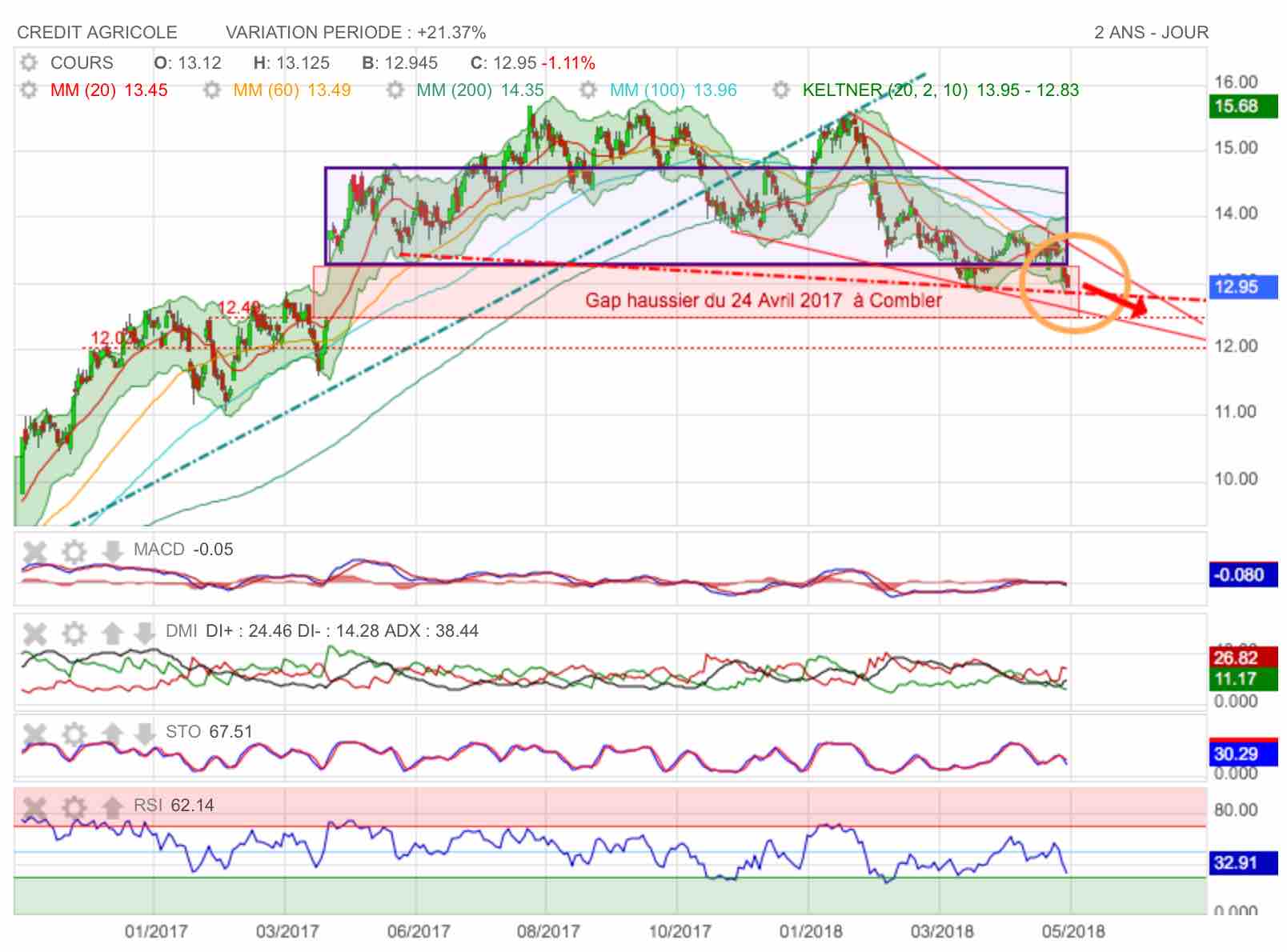The width and height of the screenshot is (1287, 952).
Task: Open settings gear for MM (60)
Action: tap(211, 90)
